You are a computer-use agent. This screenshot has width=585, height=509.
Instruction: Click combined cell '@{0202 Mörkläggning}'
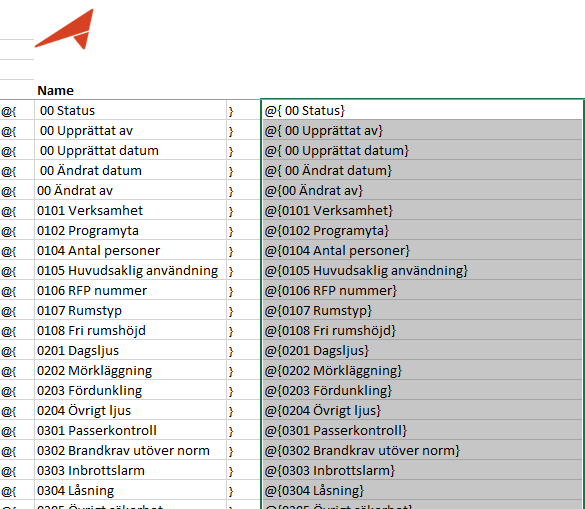[x=422, y=370]
